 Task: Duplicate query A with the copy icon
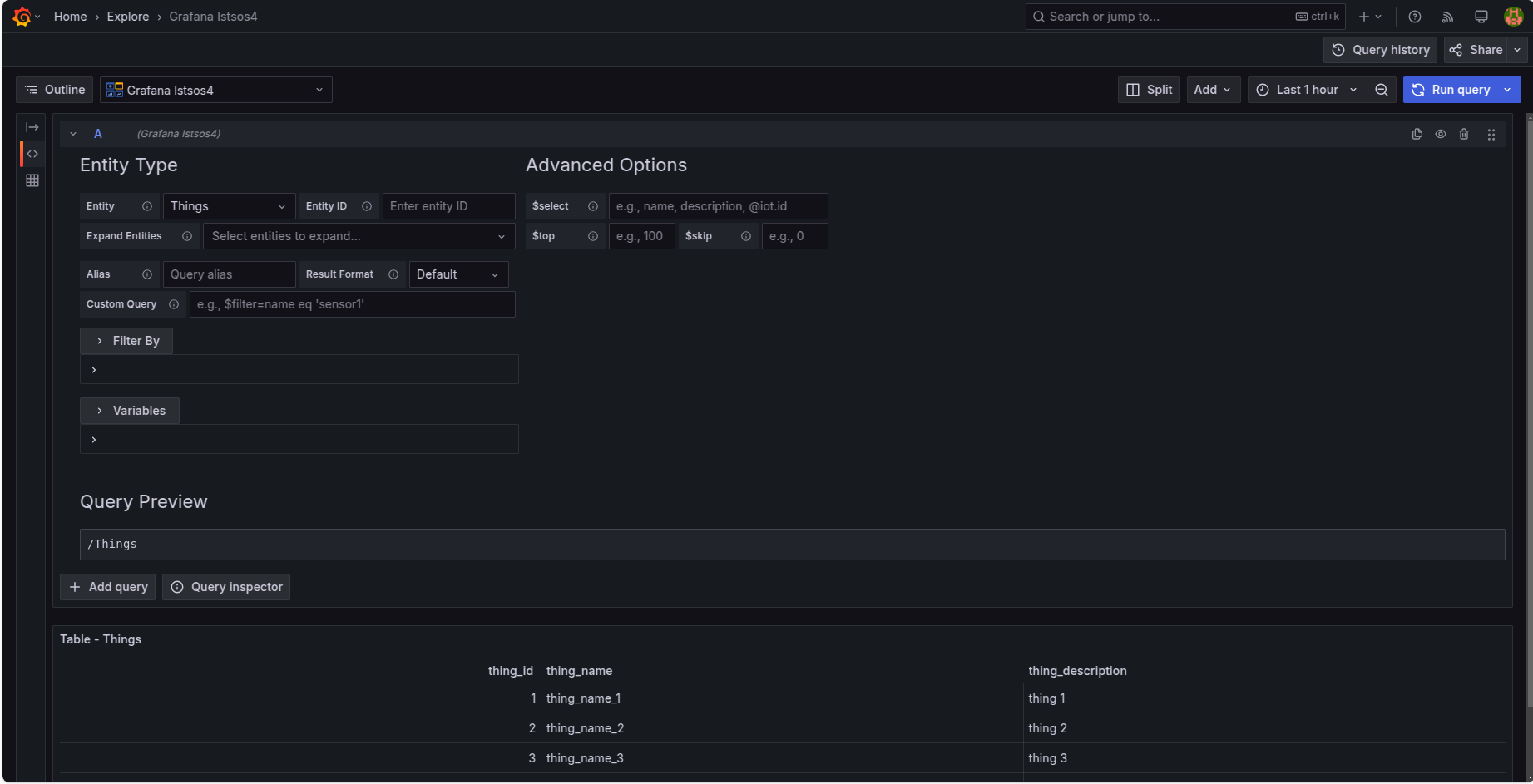(x=1417, y=134)
